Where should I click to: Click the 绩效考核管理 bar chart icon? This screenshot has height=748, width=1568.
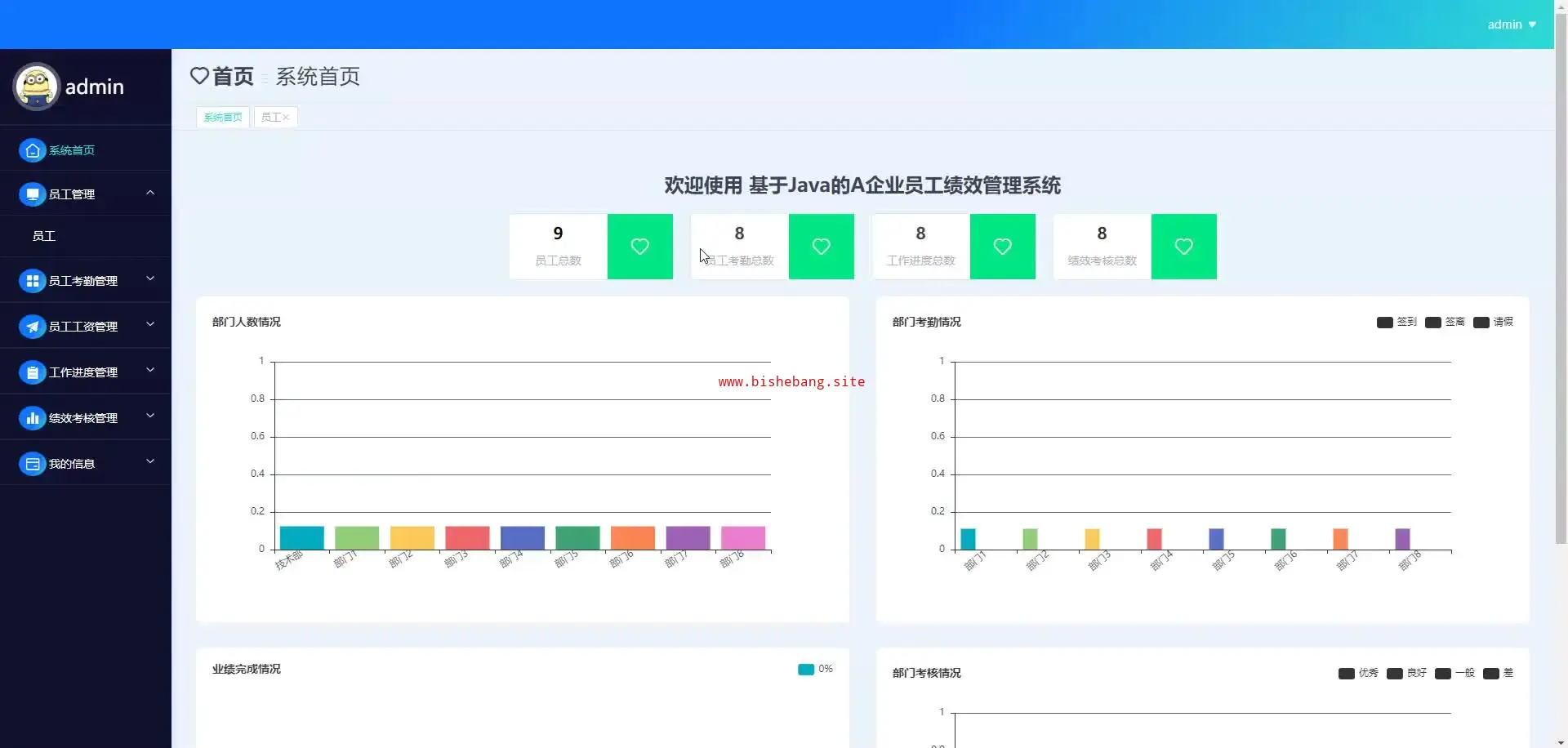pos(32,418)
